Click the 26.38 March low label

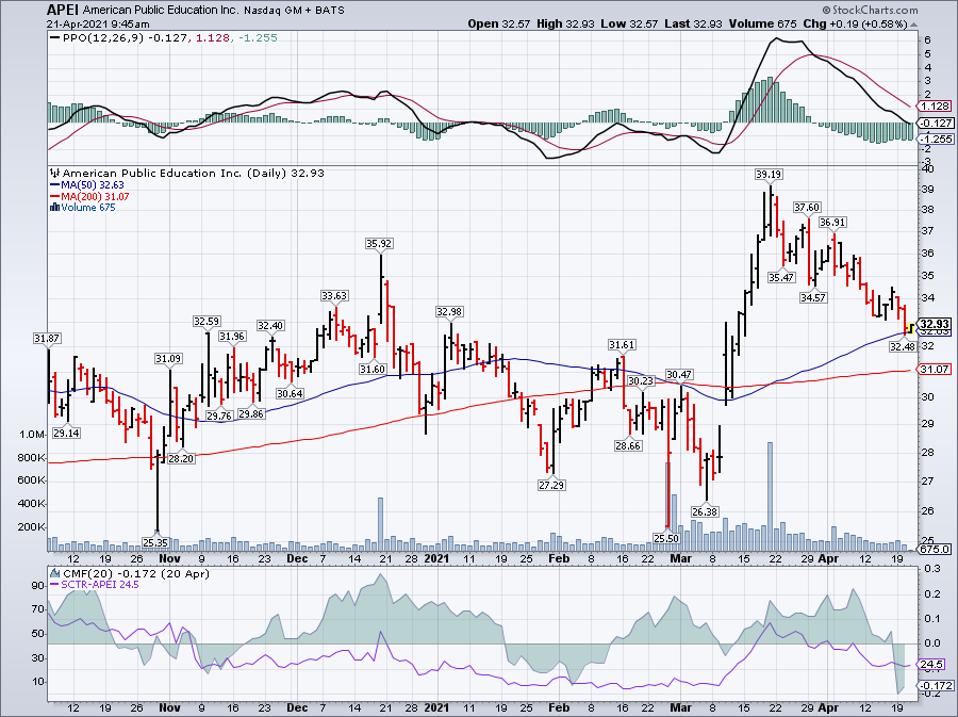704,512
